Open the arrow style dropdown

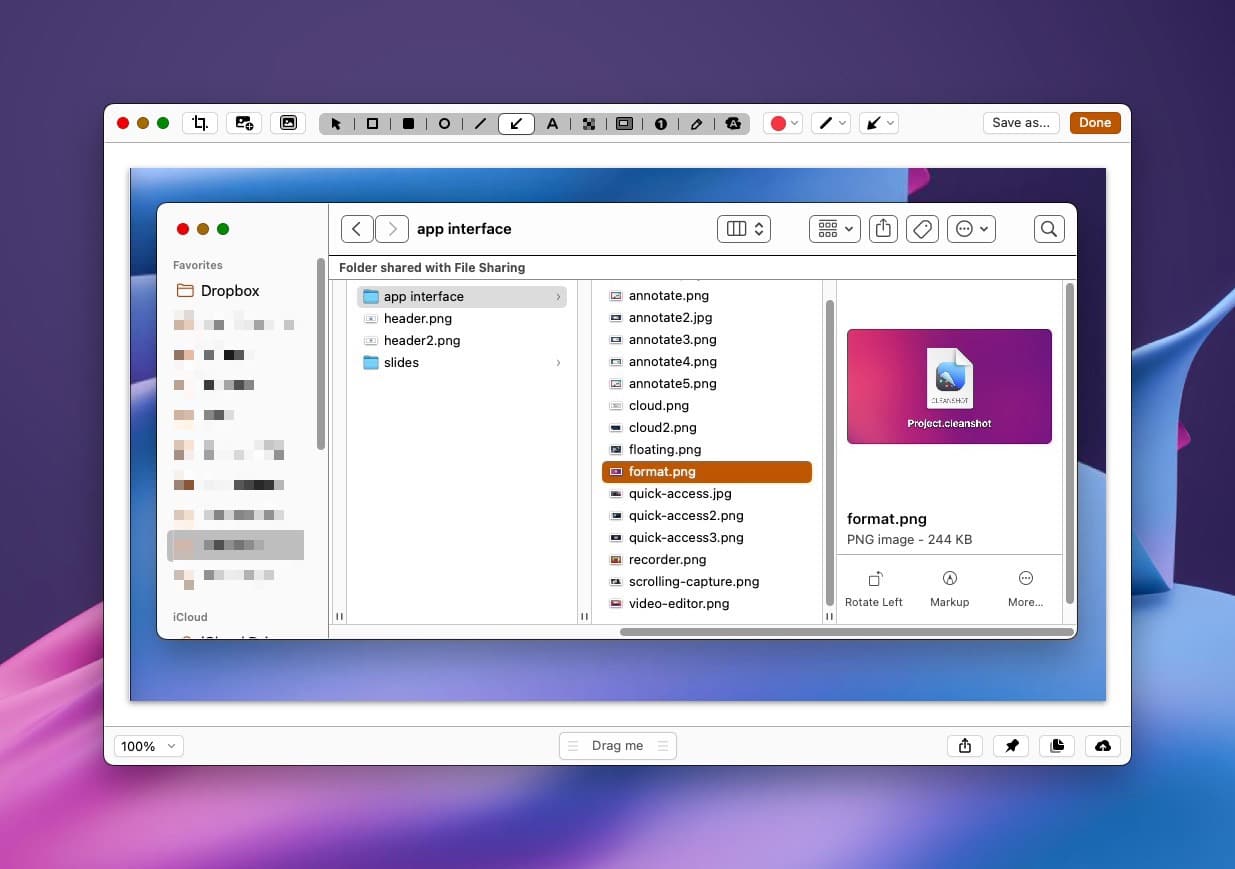[879, 123]
